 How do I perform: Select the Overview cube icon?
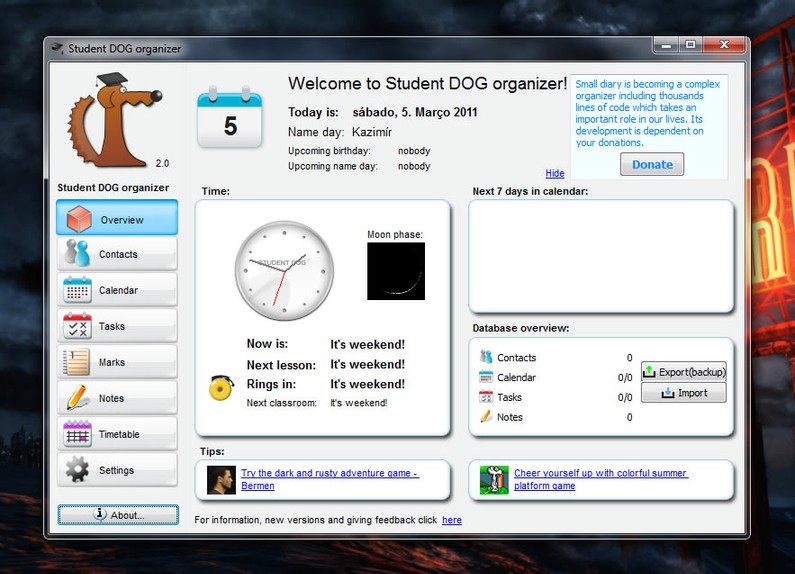point(79,219)
